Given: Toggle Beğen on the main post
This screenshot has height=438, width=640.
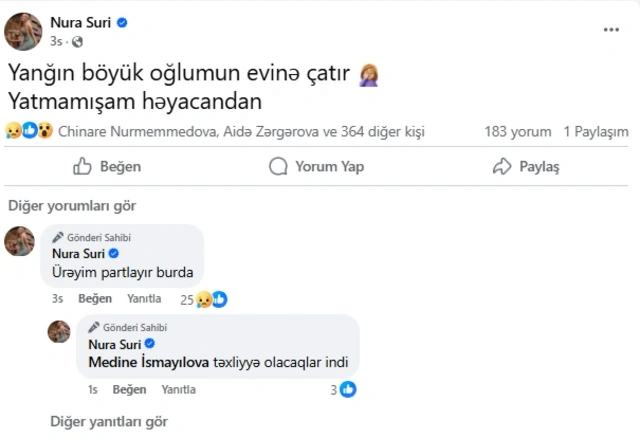Looking at the screenshot, I should (x=107, y=167).
